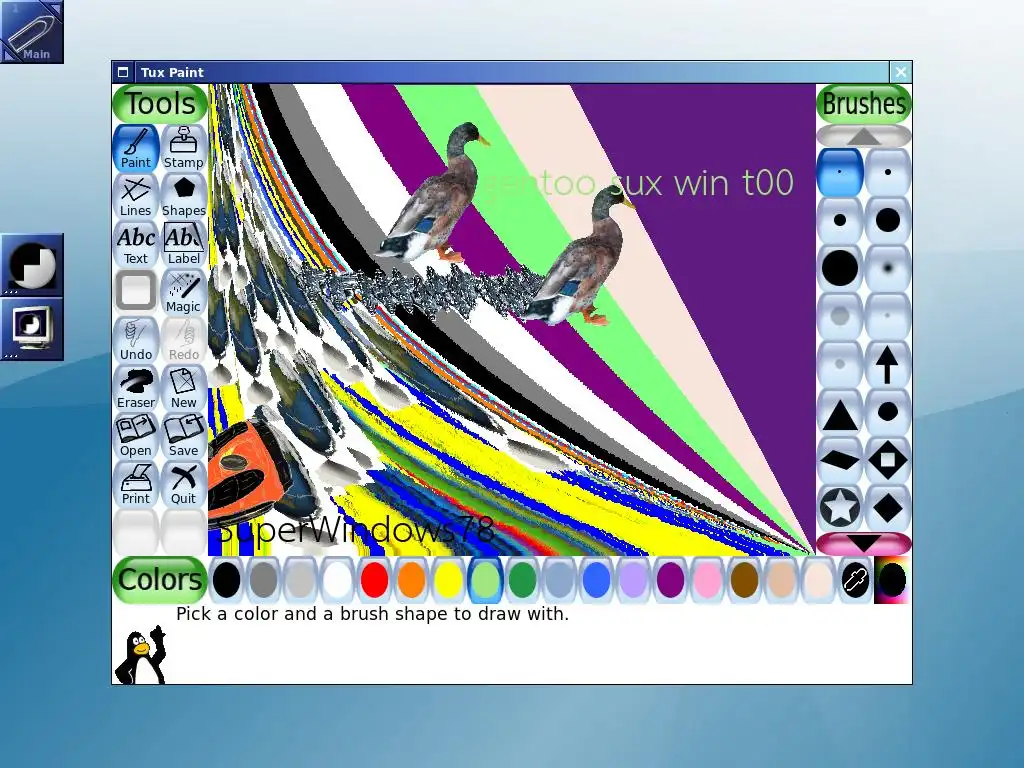The image size is (1024, 768).
Task: Click 'Pick a color and a brush shape' hint
Action: point(372,614)
